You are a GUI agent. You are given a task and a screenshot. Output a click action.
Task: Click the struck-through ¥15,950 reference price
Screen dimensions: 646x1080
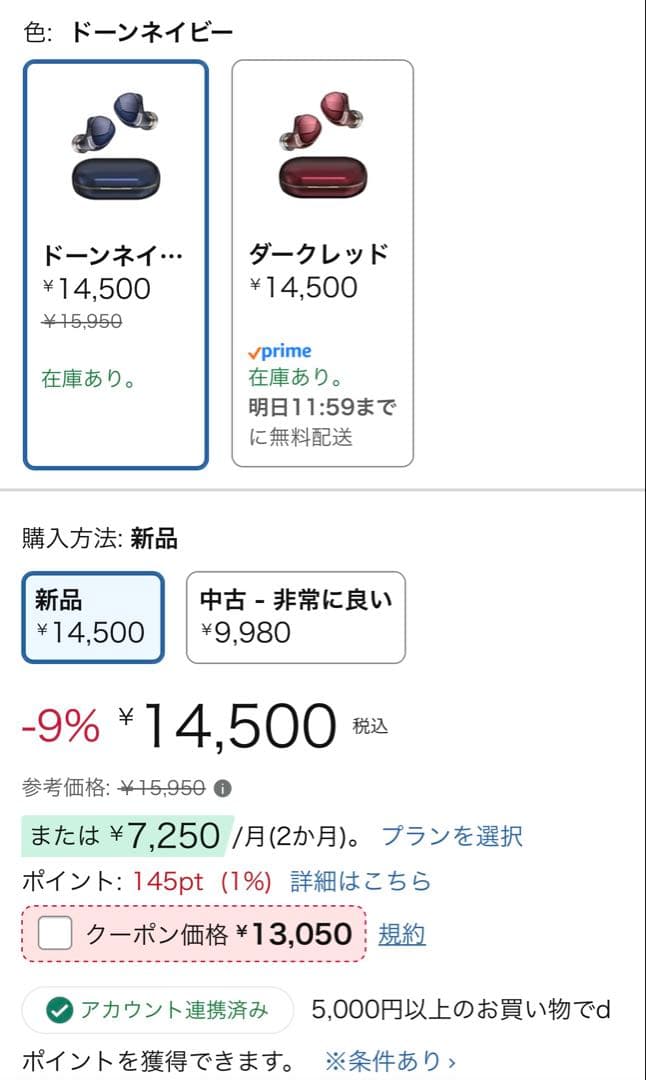161,788
